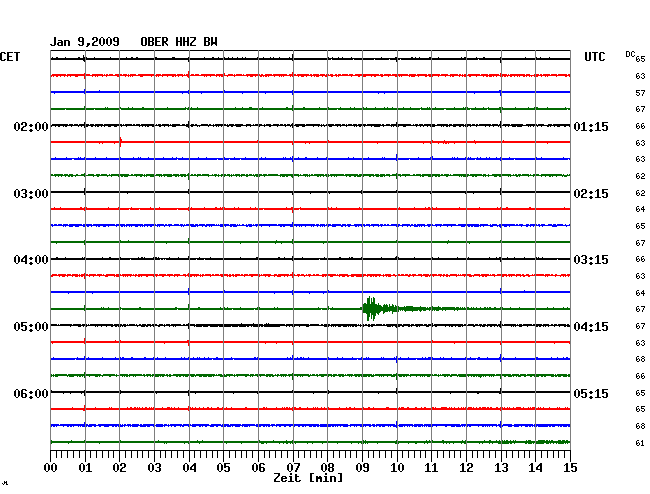Viewport: 650px width, 494px height.
Task: Click the '03:15' UTC time label
Action: coord(591,260)
